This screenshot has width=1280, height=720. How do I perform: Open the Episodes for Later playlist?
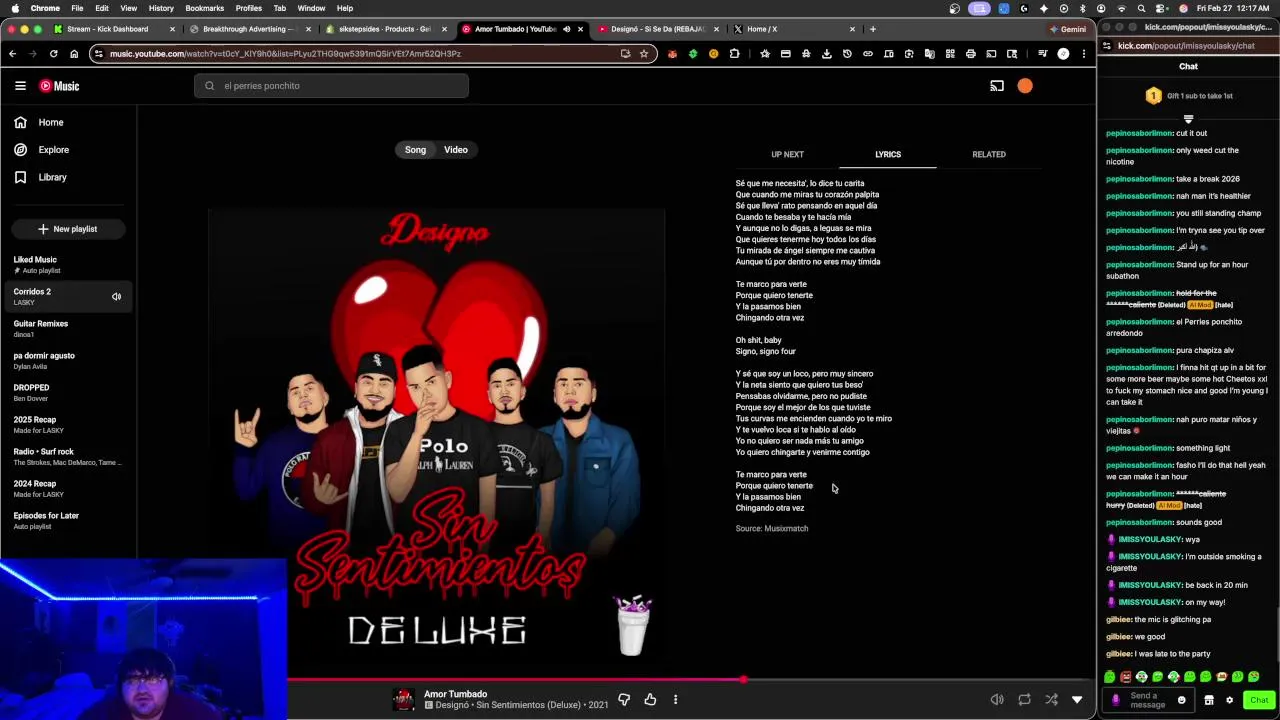pos(68,520)
